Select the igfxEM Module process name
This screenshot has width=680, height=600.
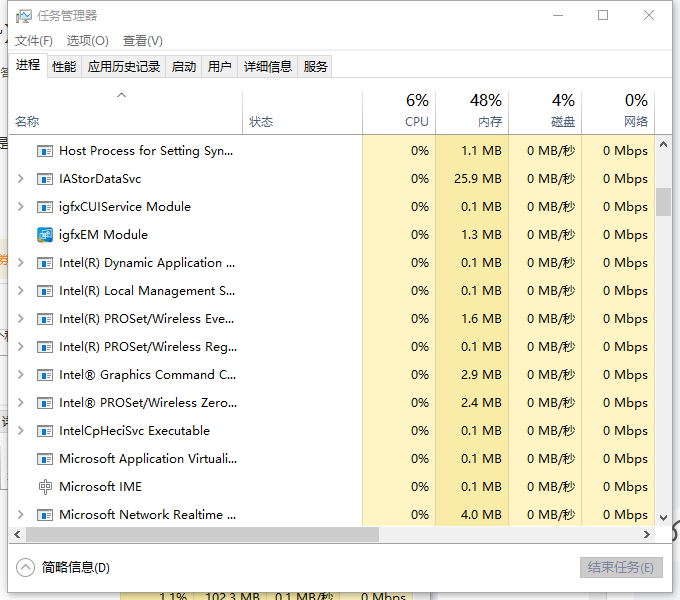104,235
